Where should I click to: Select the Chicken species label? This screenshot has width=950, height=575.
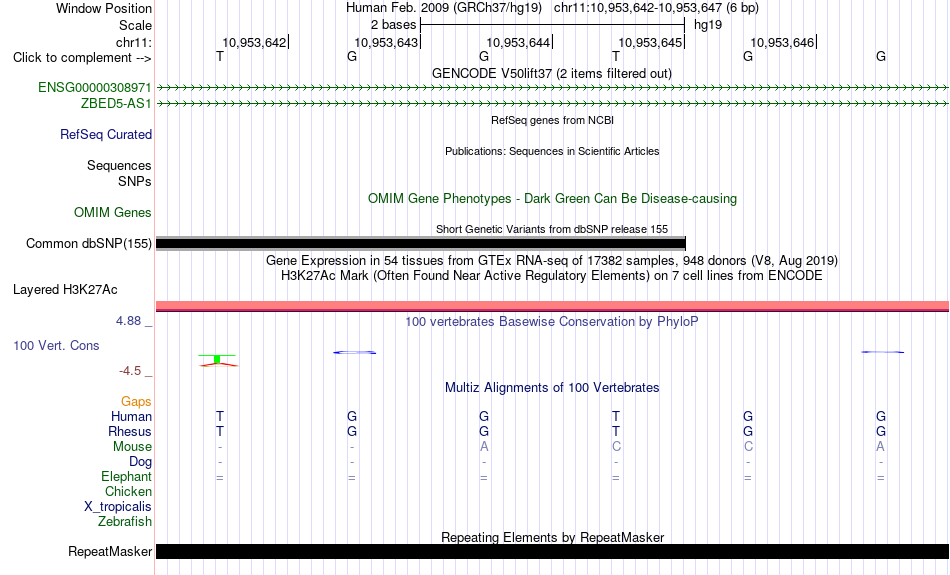point(128,491)
